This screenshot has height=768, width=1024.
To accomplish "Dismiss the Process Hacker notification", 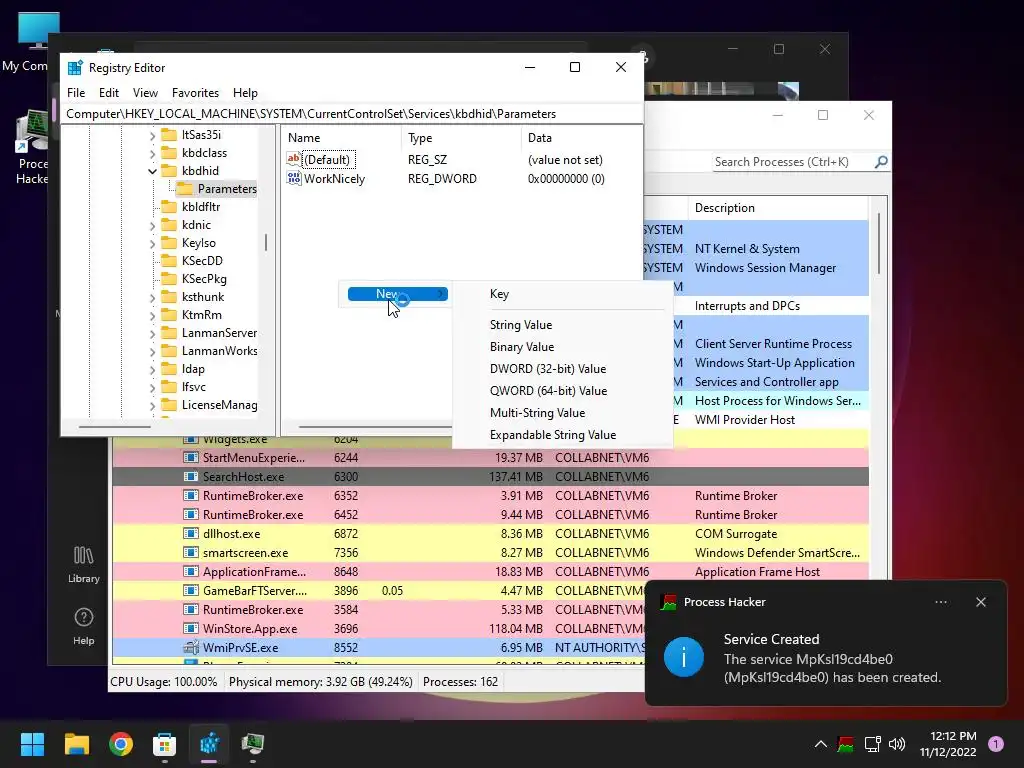I will [981, 602].
